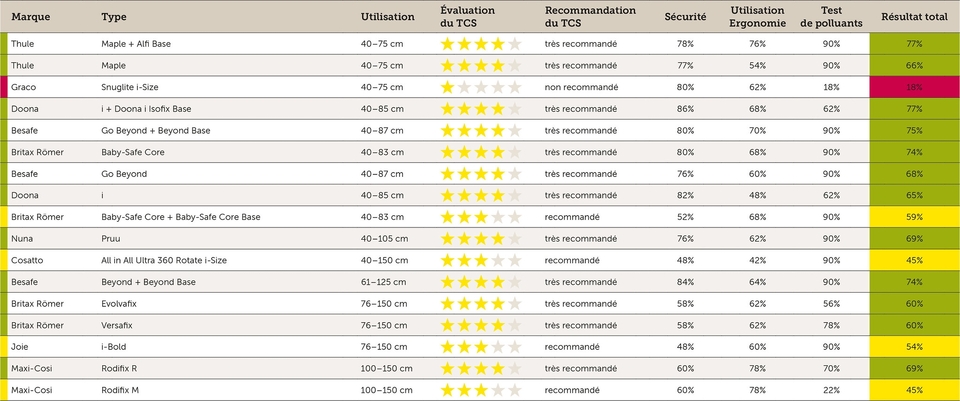Click the green 77% result for Thule Maple + Alfi
960x401 pixels.
pos(915,43)
